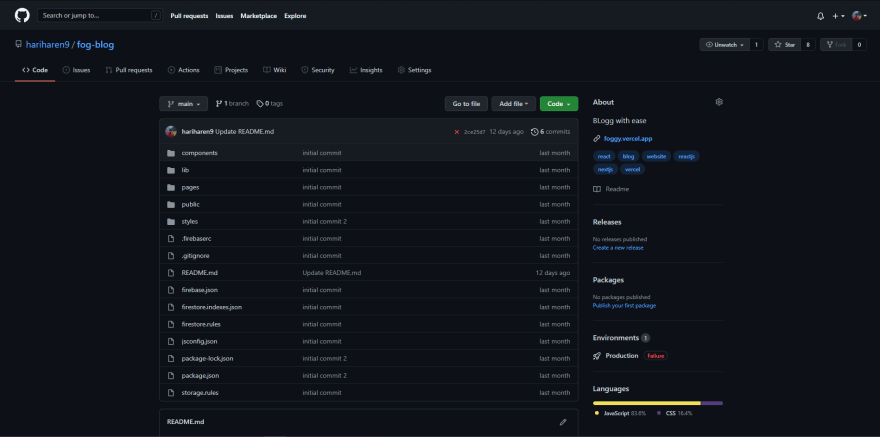880x437 pixels.
Task: Open the package.json file
Action: tap(200, 375)
